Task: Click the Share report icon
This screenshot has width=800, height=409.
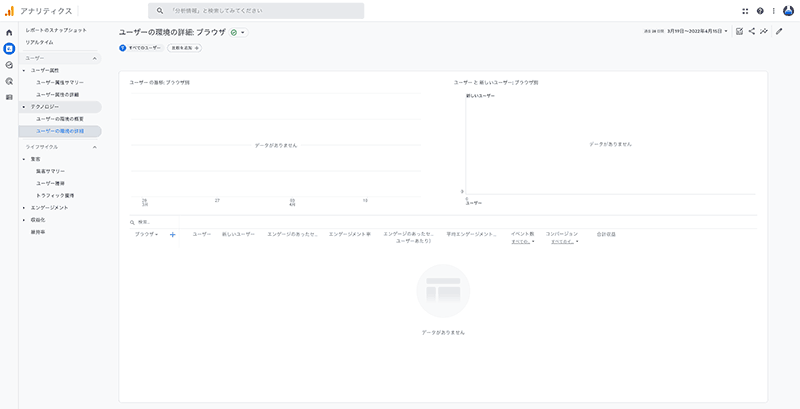Action: tap(751, 31)
